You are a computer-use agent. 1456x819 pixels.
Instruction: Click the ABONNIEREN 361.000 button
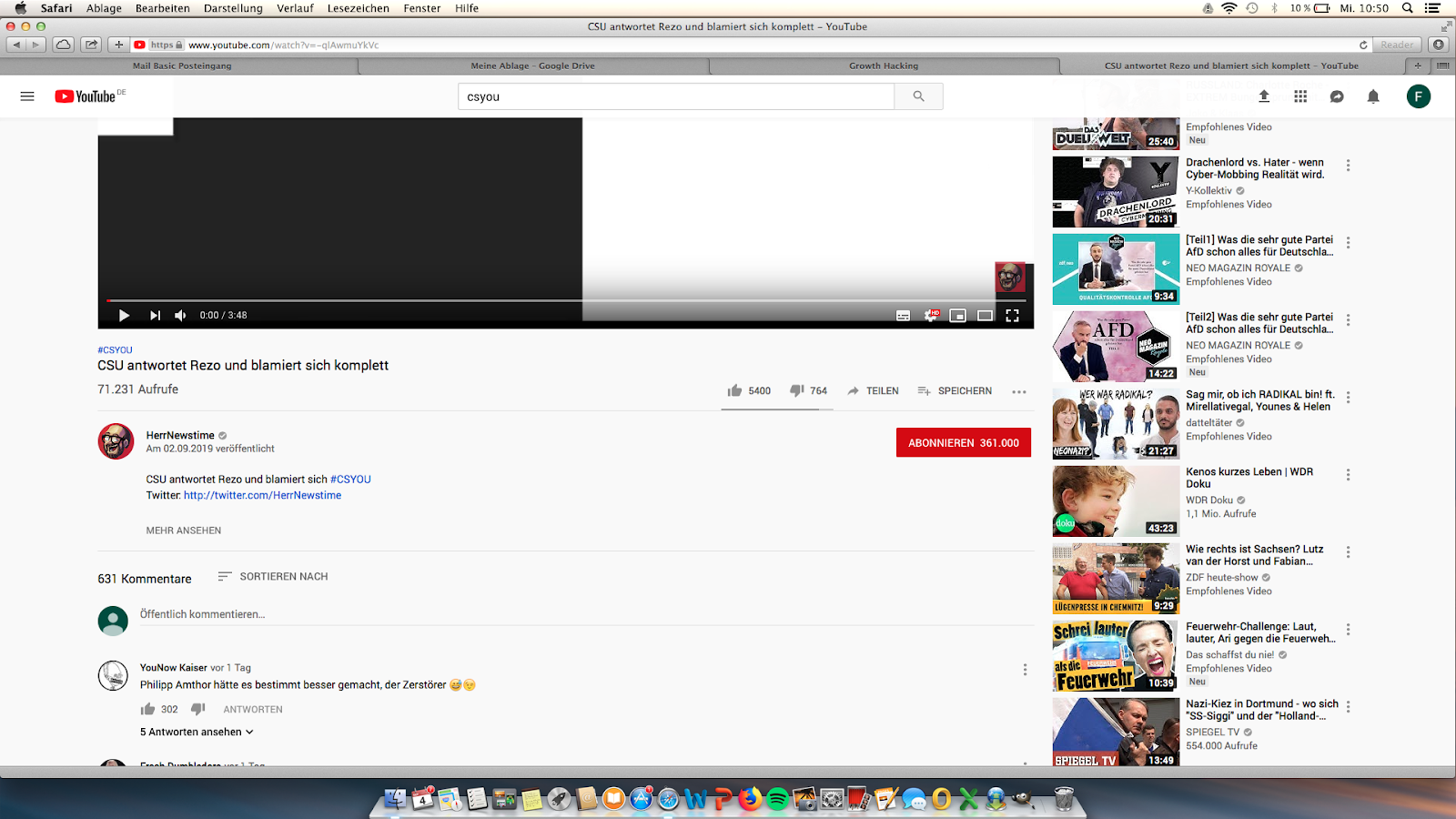(964, 442)
